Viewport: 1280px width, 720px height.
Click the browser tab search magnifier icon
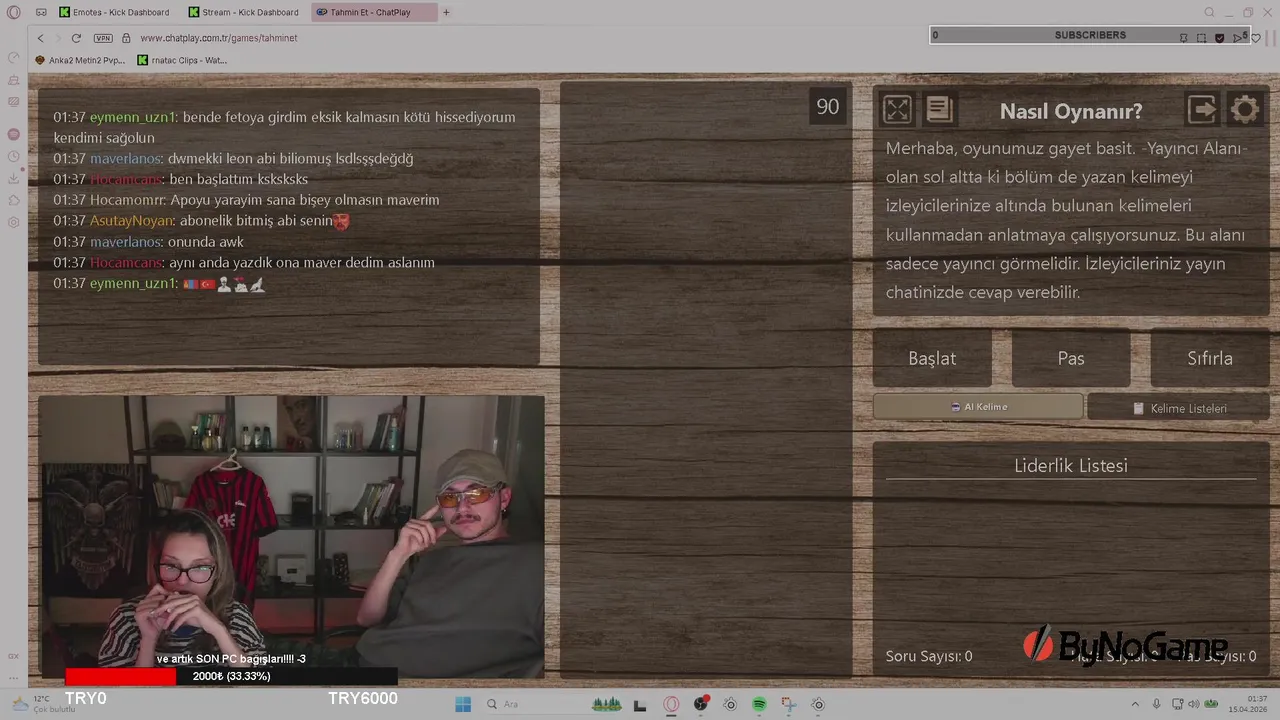[x=1209, y=12]
